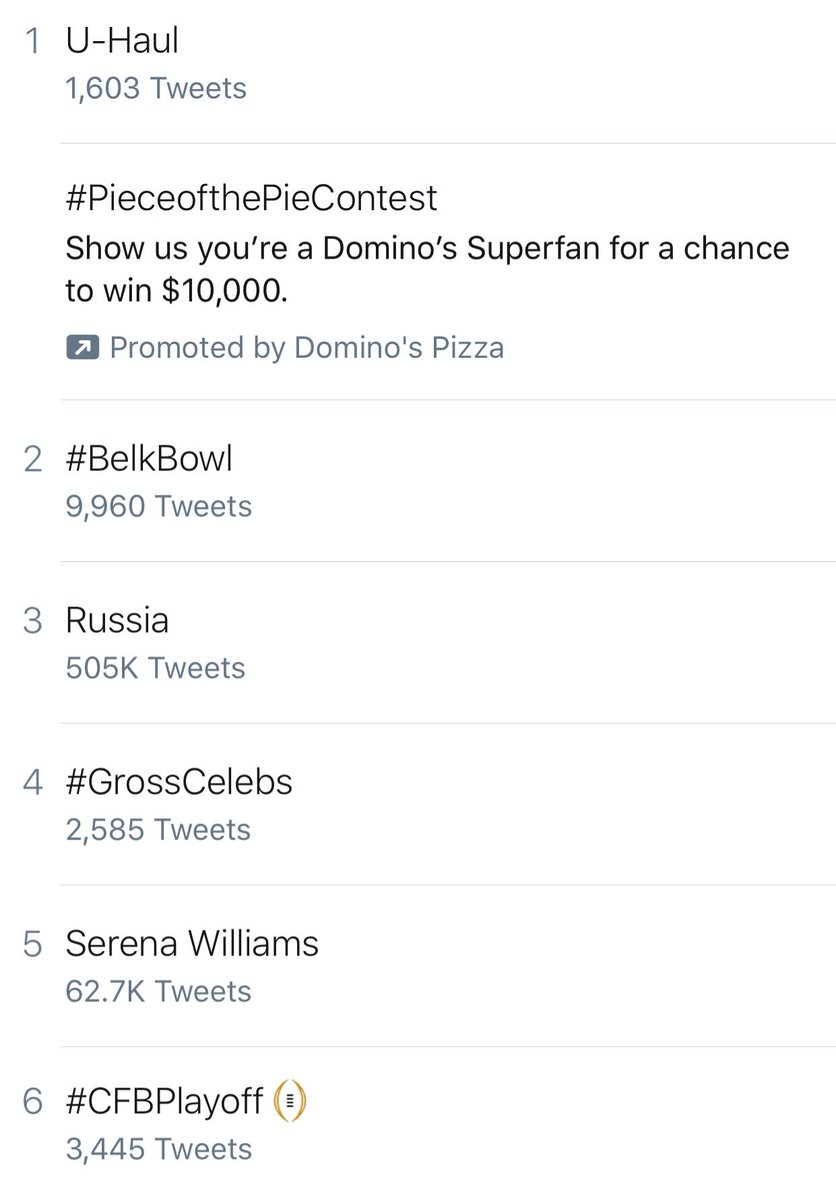Click the 62.7K Tweets count
Screen dimensions: 836x1200
click(158, 991)
